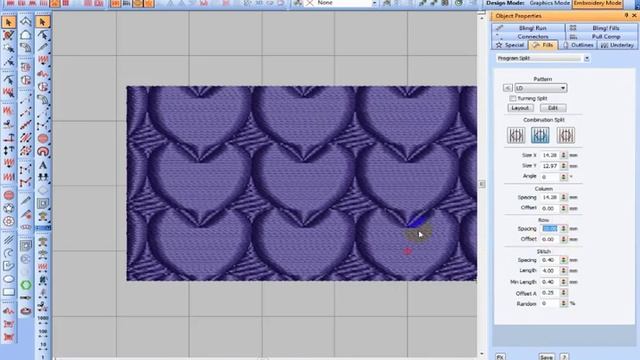Image resolution: width=640 pixels, height=360 pixels.
Task: Open the Pull Comp tab
Action: [601, 37]
